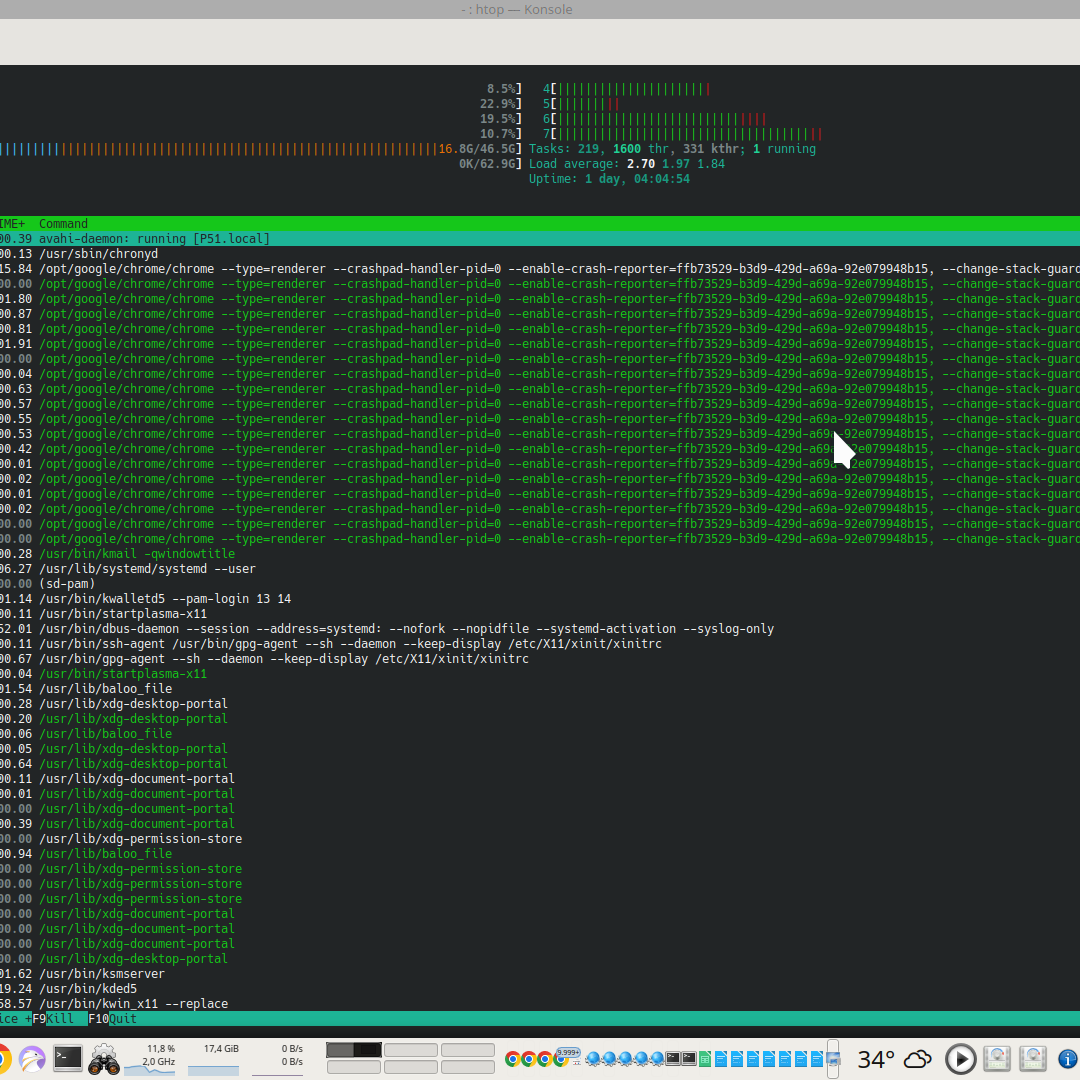Image resolution: width=1080 pixels, height=1080 pixels.
Task: Open the Falkon bird icon in taskbar
Action: point(32,1059)
